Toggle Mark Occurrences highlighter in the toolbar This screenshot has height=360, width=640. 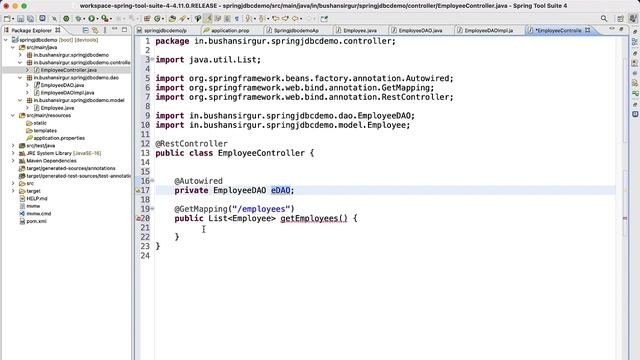pos(208,19)
